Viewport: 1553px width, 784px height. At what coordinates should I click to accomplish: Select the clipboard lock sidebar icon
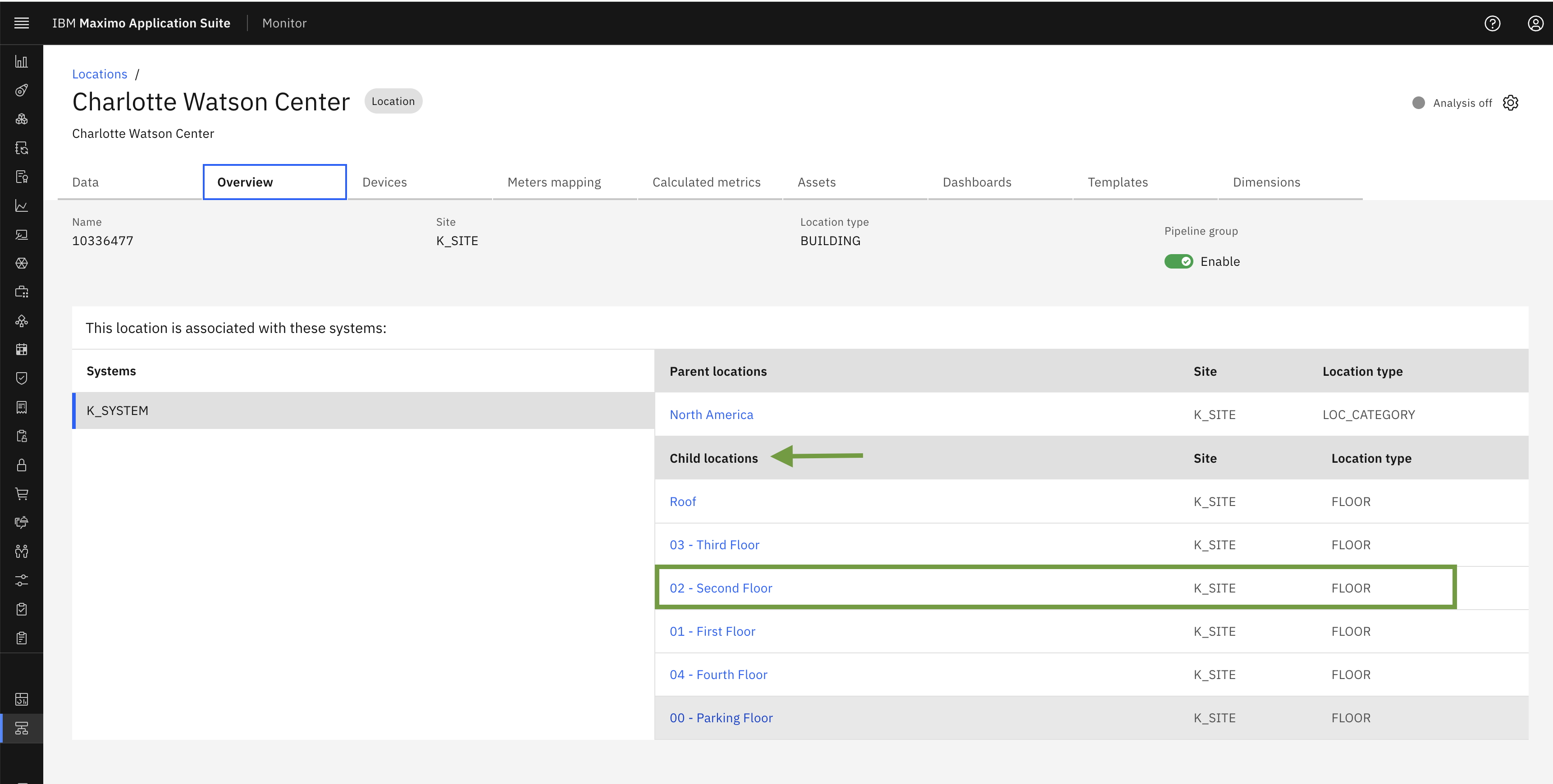coord(22,436)
